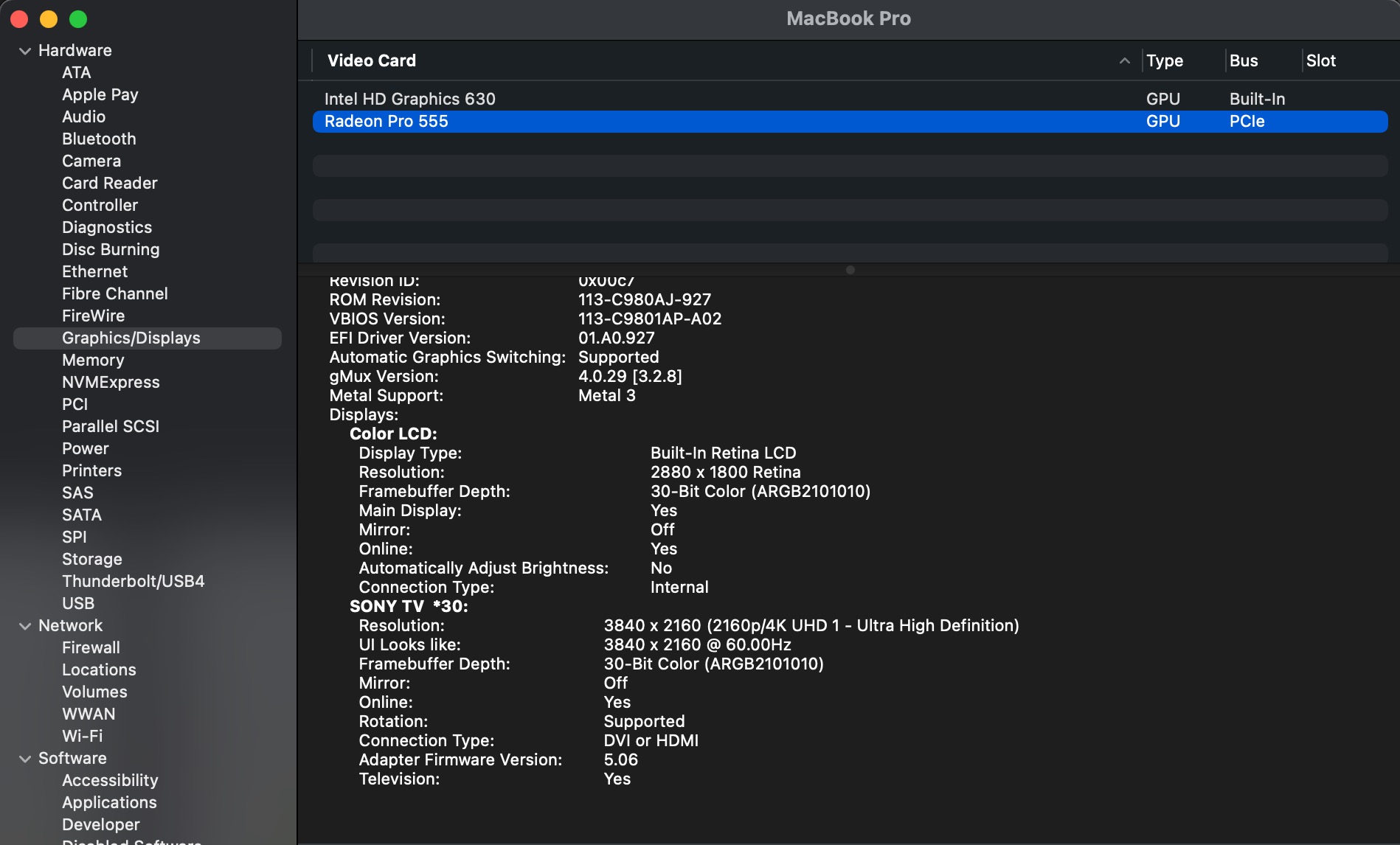Screen dimensions: 1400x845
Task: Select Volumes under Network
Action: 95,692
